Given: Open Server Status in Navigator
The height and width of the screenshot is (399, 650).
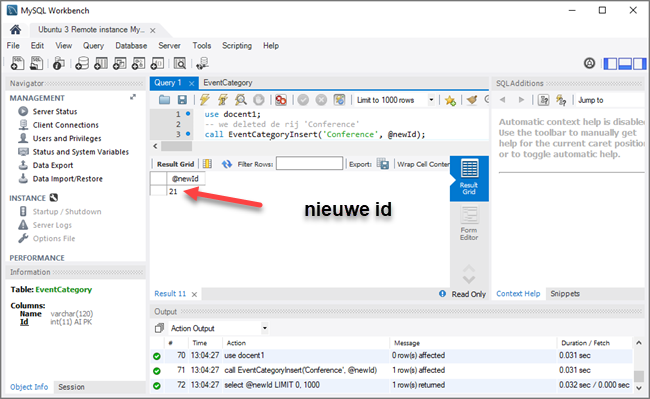Looking at the screenshot, I should (55, 111).
